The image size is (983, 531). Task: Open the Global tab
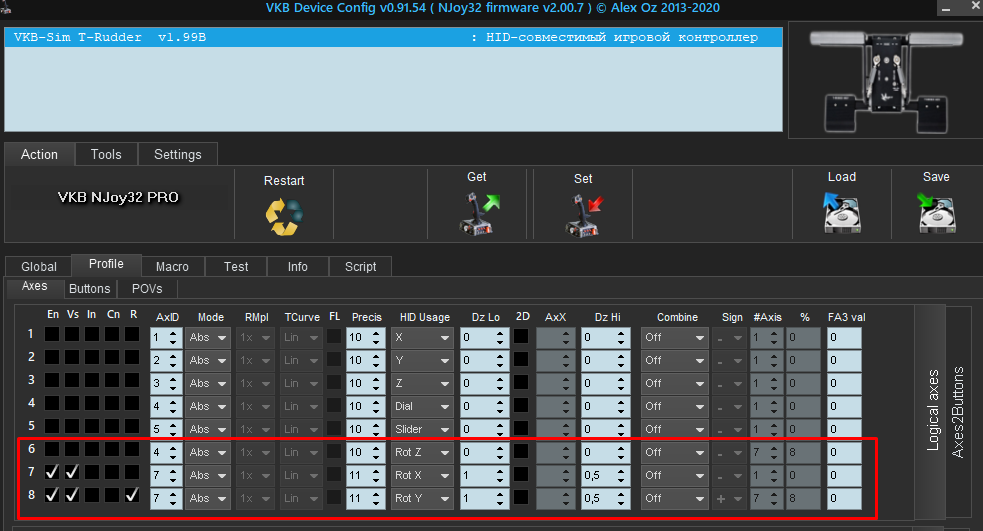pos(39,266)
